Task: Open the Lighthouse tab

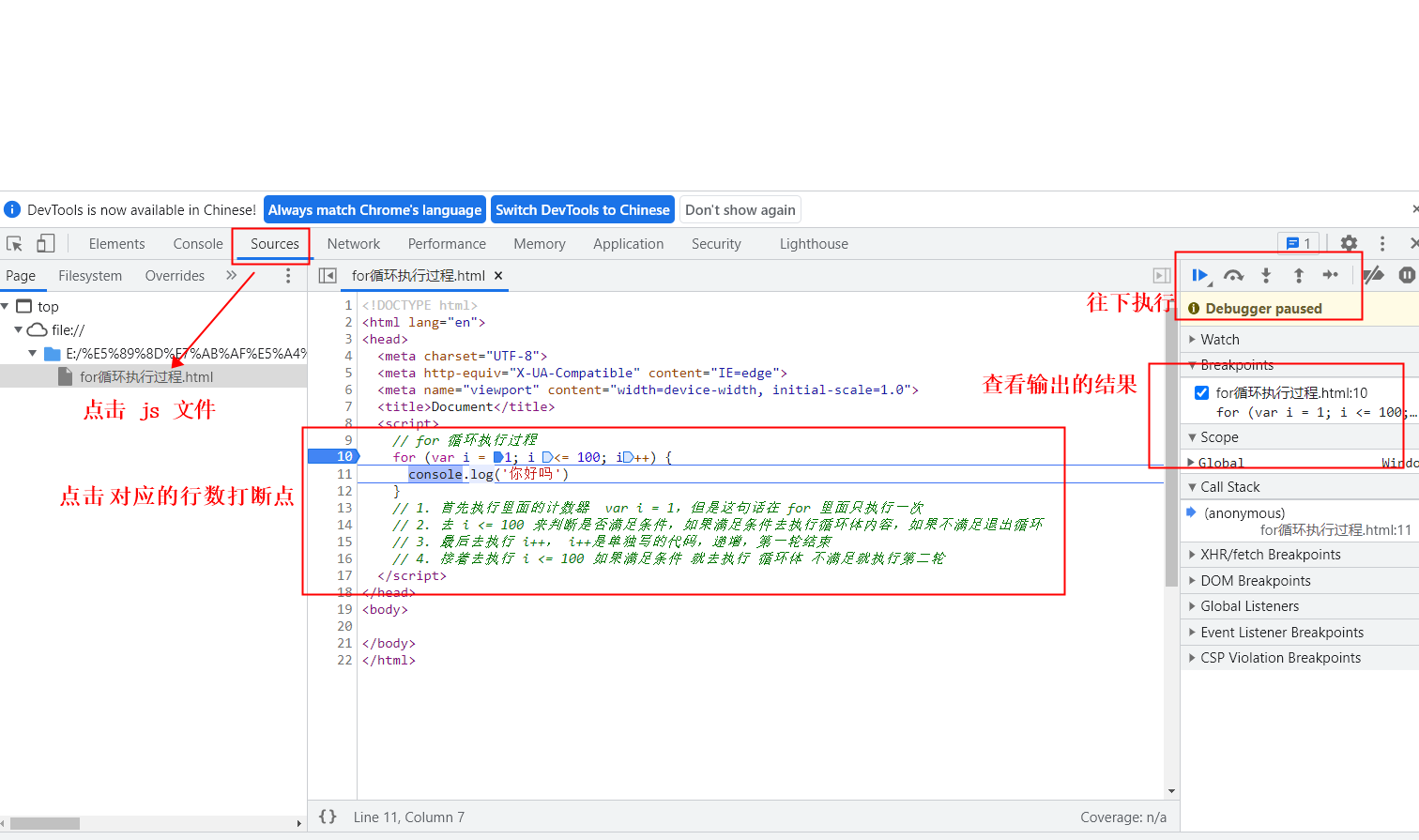Action: 814,244
